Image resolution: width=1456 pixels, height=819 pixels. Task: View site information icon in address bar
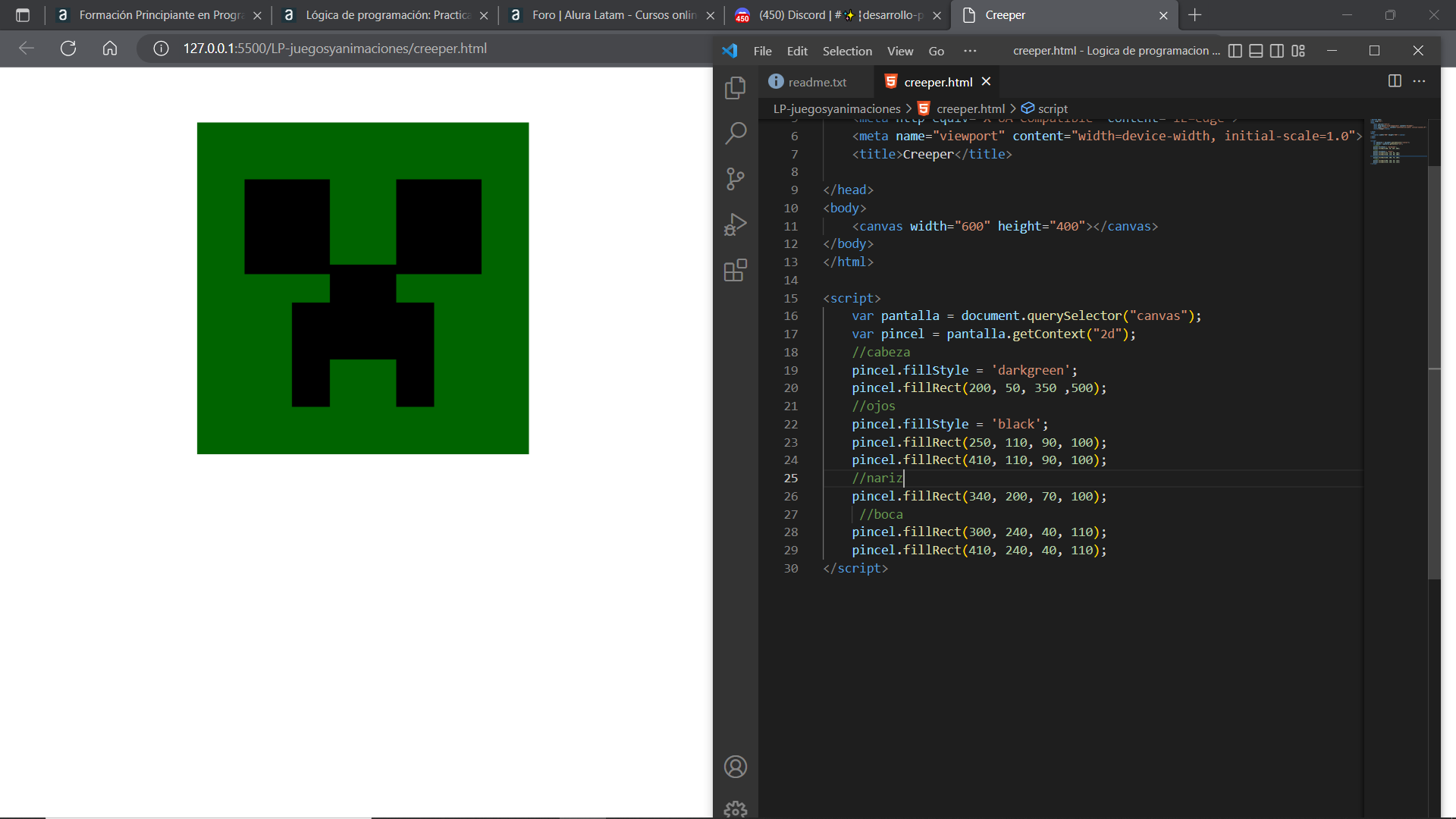(x=161, y=49)
